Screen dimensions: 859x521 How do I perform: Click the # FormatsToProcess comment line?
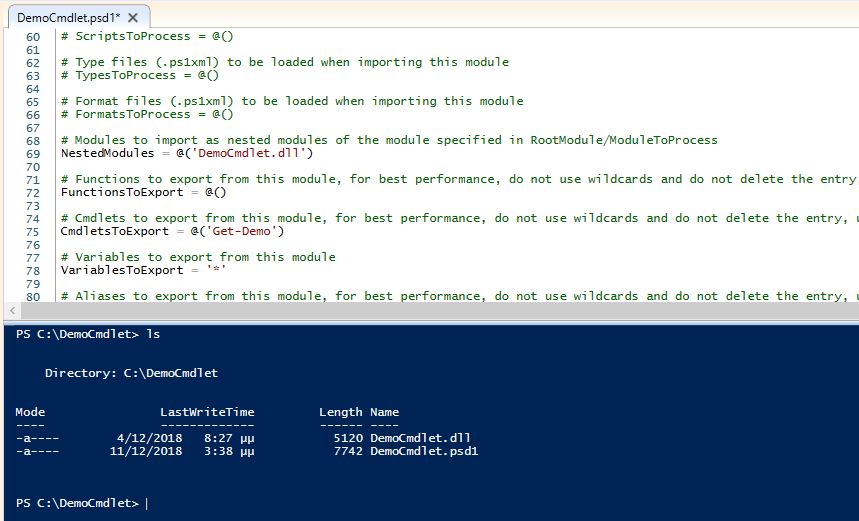(147, 114)
